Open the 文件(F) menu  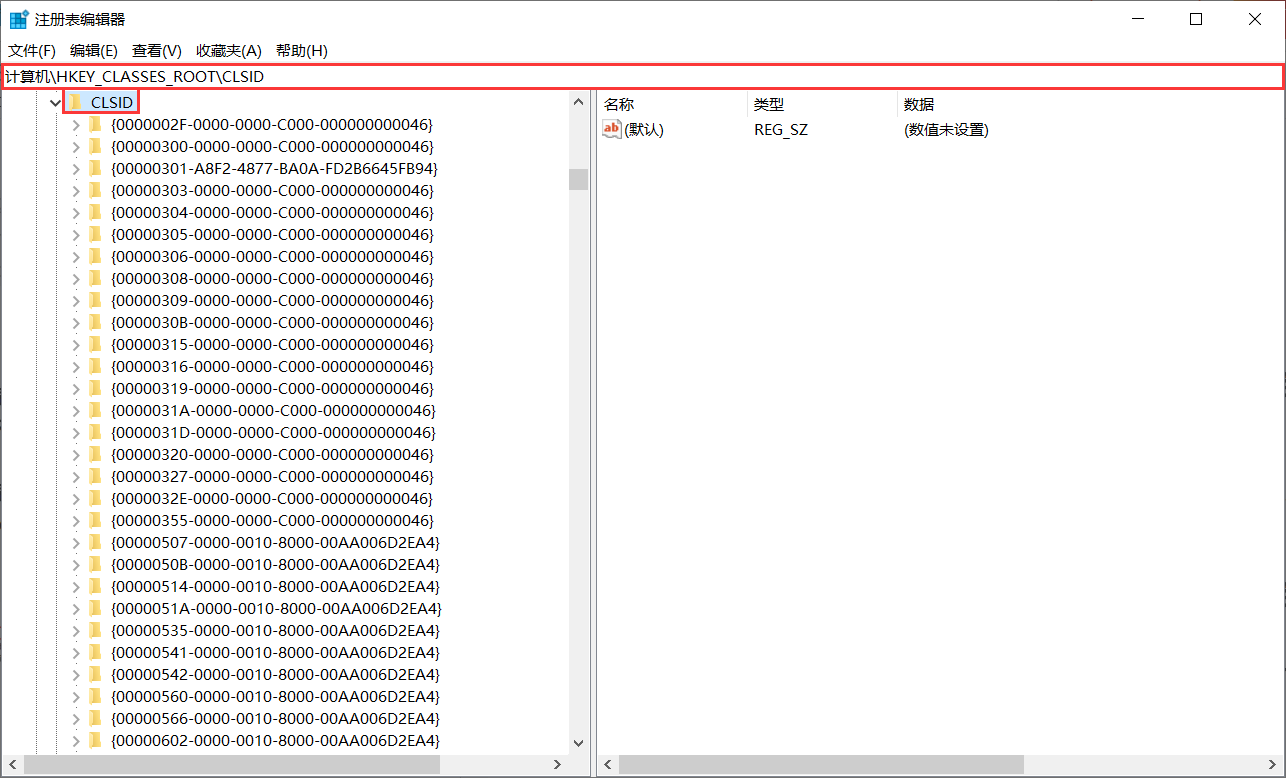point(32,50)
